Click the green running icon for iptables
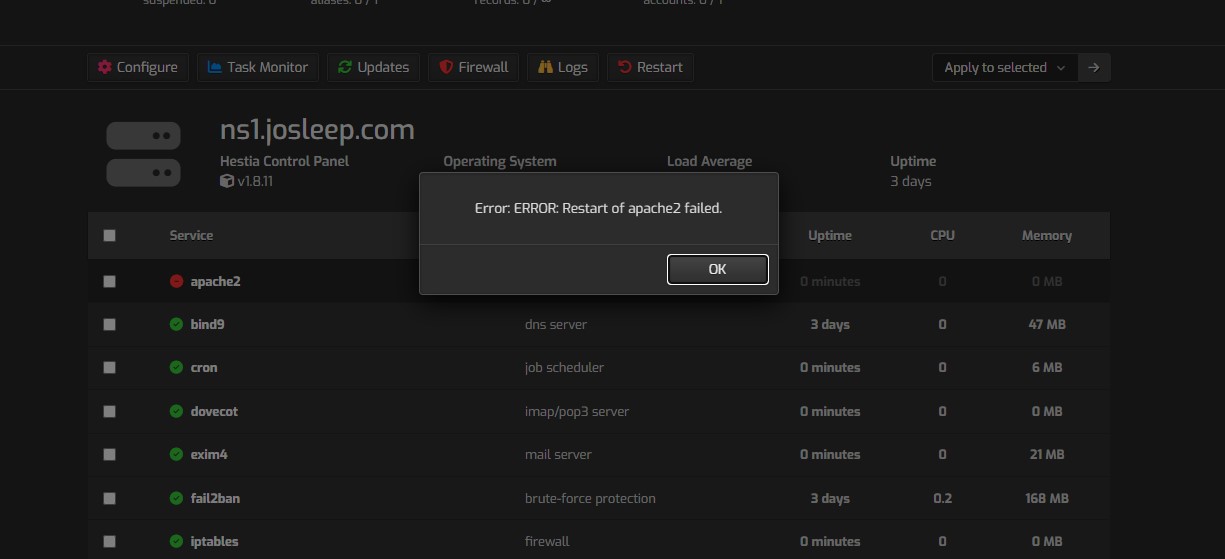1225x559 pixels. coord(176,541)
